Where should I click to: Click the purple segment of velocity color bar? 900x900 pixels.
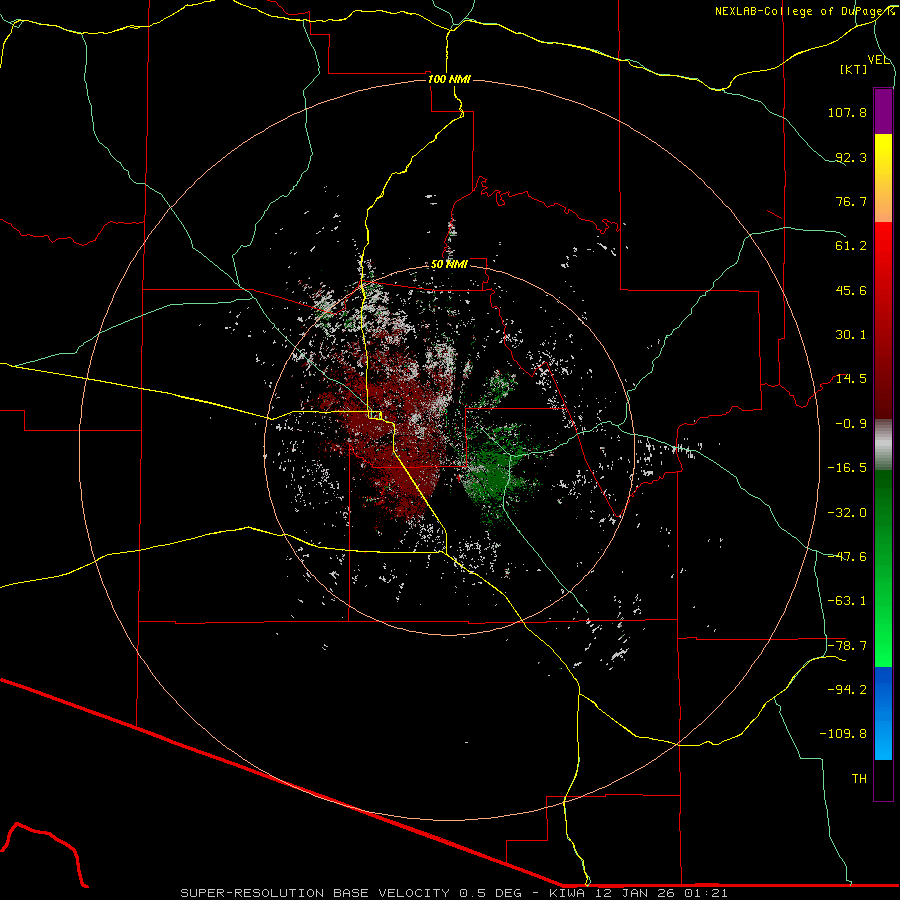pos(883,111)
